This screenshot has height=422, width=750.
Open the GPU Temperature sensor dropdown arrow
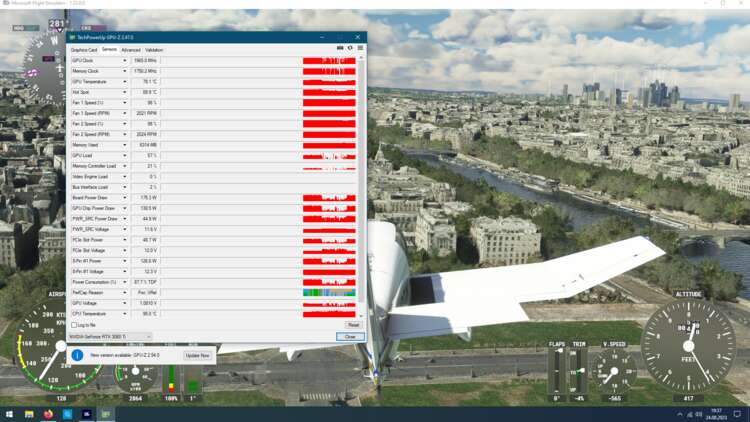[x=125, y=82]
